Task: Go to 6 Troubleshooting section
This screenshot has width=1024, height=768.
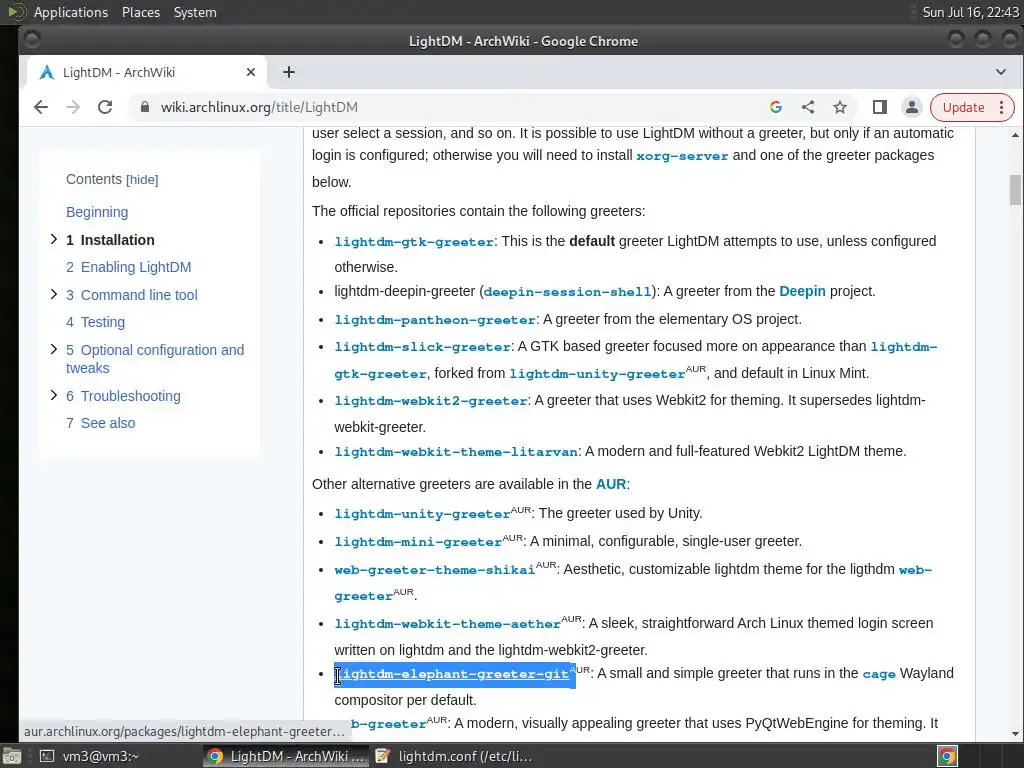Action: (x=123, y=396)
